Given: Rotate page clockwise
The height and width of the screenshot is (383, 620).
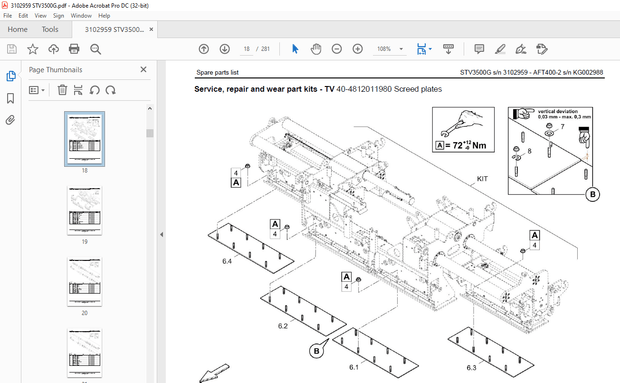Looking at the screenshot, I should point(110,90).
